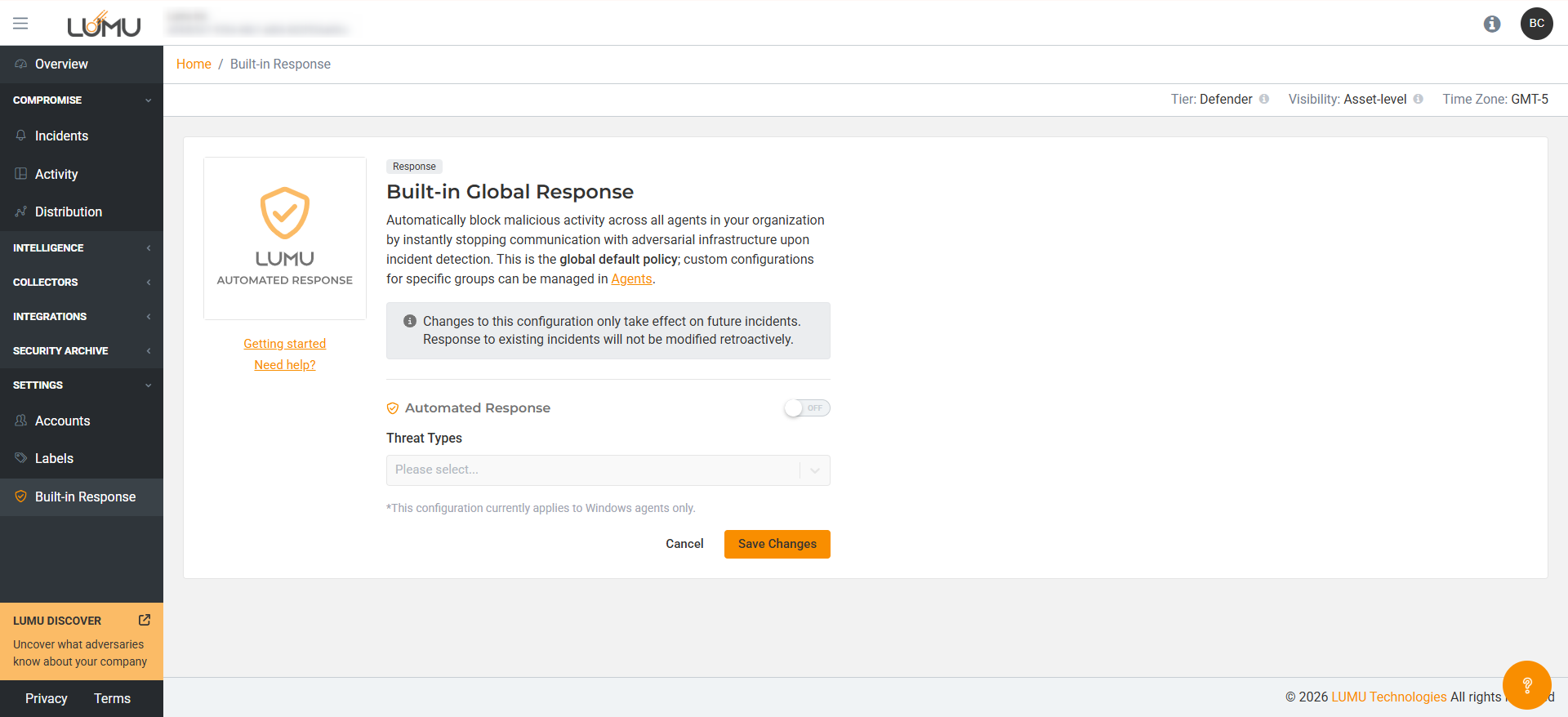Click the Home breadcrumb
The image size is (1568, 717).
click(x=194, y=65)
